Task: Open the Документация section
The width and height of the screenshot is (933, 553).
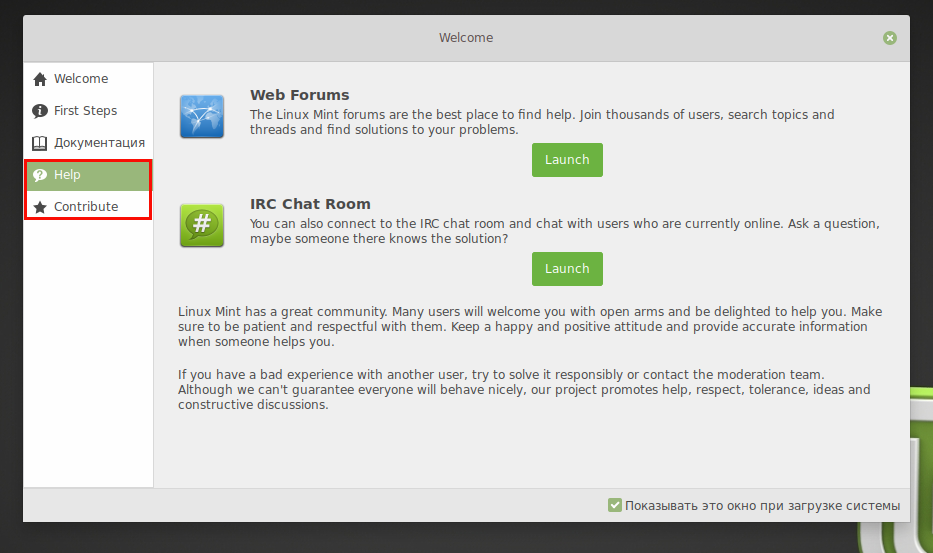Action: pyautogui.click(x=88, y=143)
